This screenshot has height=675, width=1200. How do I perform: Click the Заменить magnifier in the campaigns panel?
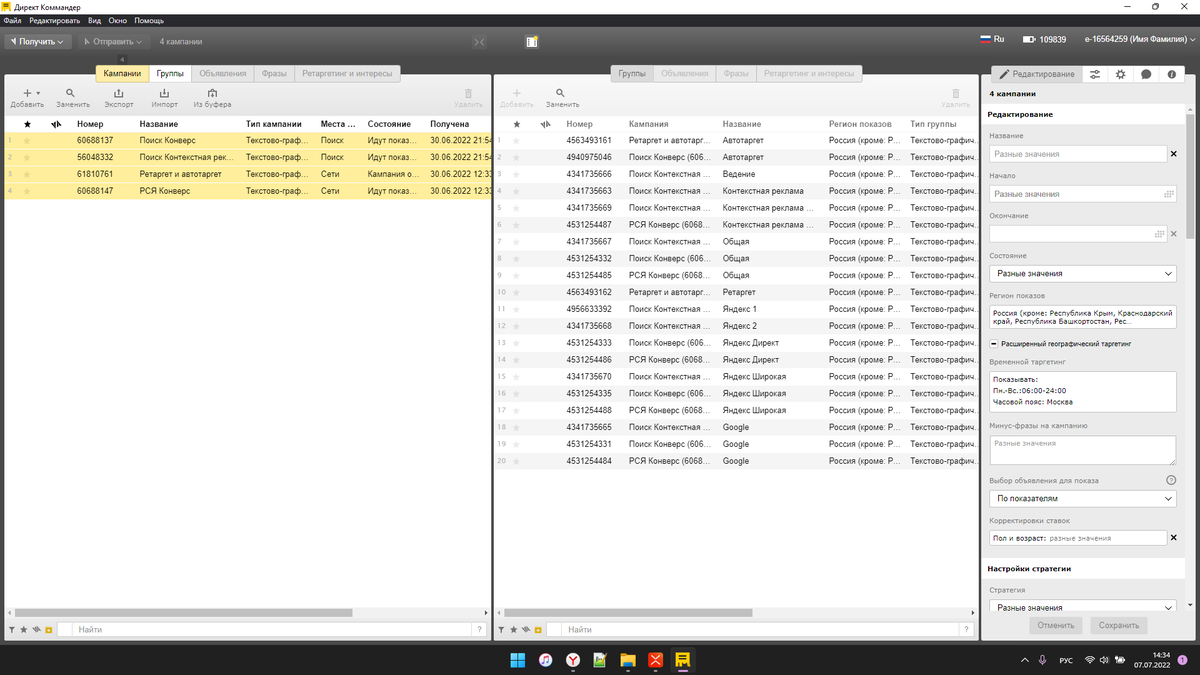tap(71, 93)
